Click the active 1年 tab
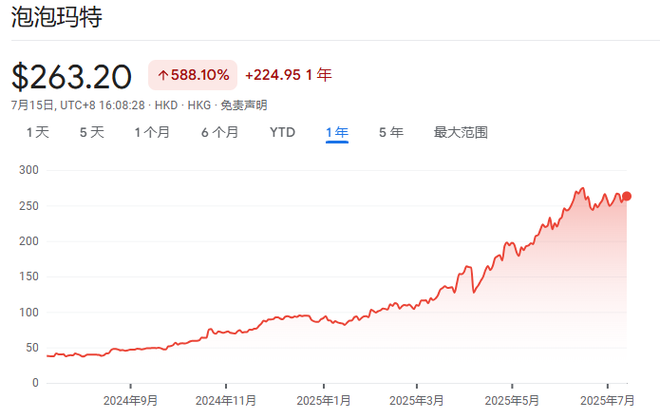 (337, 132)
